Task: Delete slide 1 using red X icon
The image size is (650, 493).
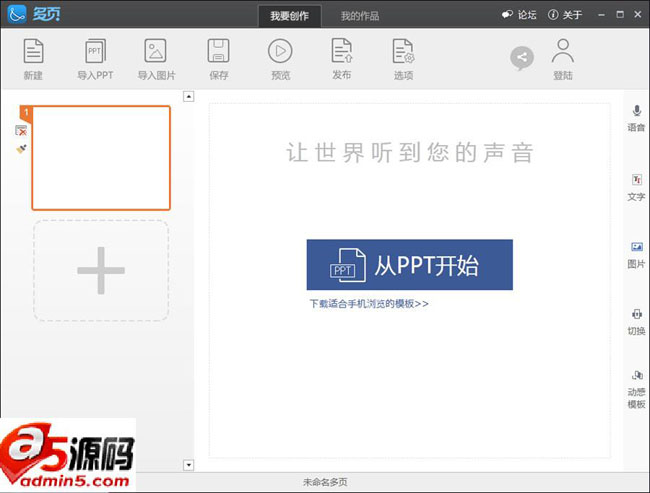Action: click(21, 131)
